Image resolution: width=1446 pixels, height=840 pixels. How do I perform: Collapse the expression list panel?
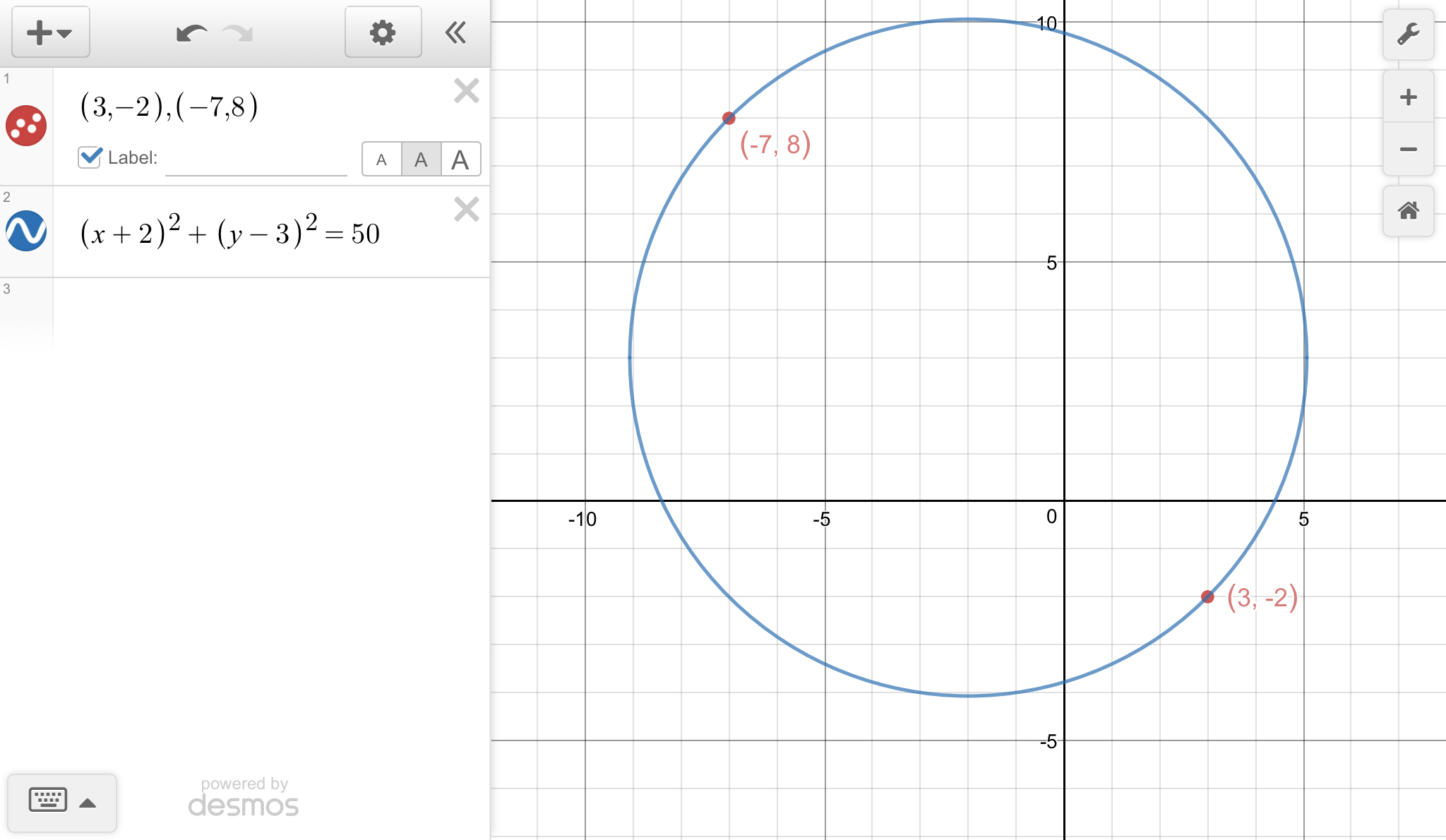pos(455,32)
